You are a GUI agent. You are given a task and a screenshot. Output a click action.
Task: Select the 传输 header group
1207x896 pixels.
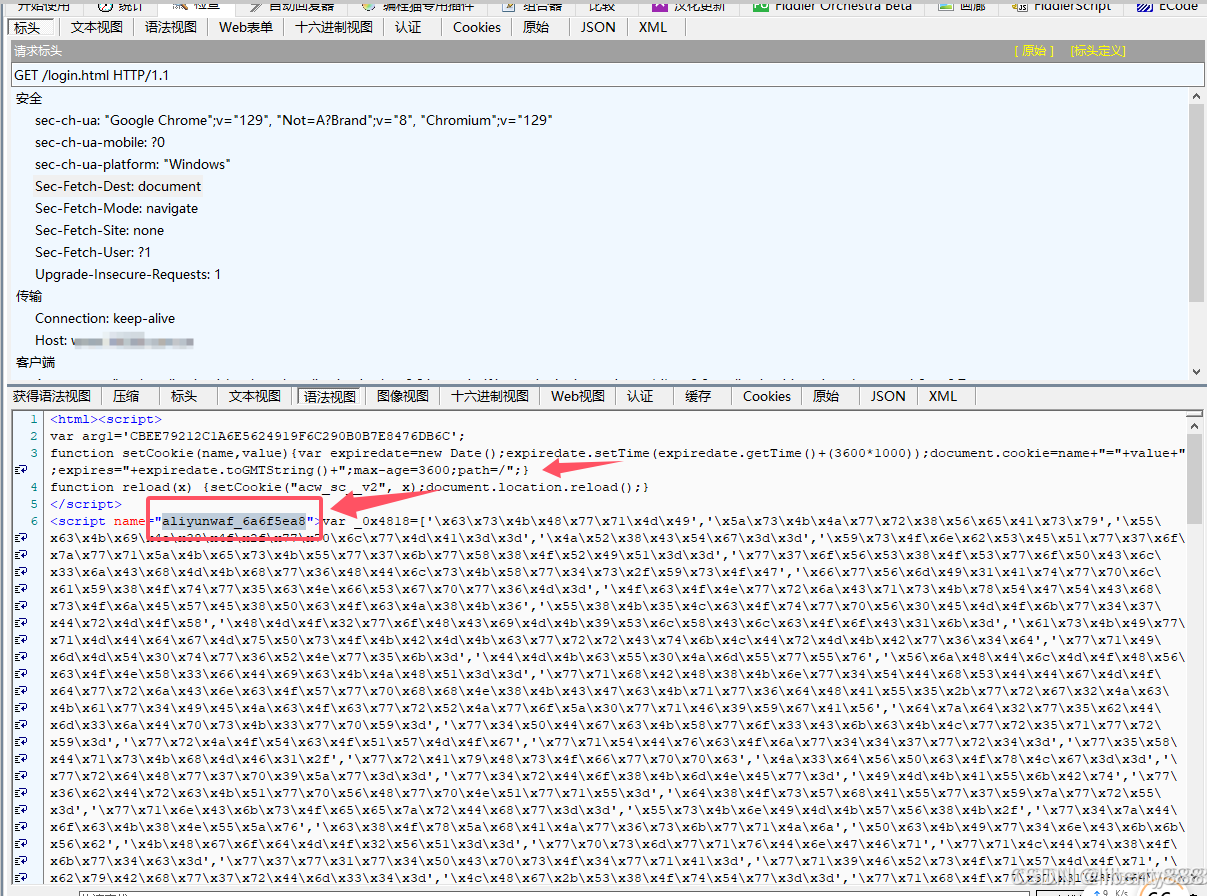point(29,296)
